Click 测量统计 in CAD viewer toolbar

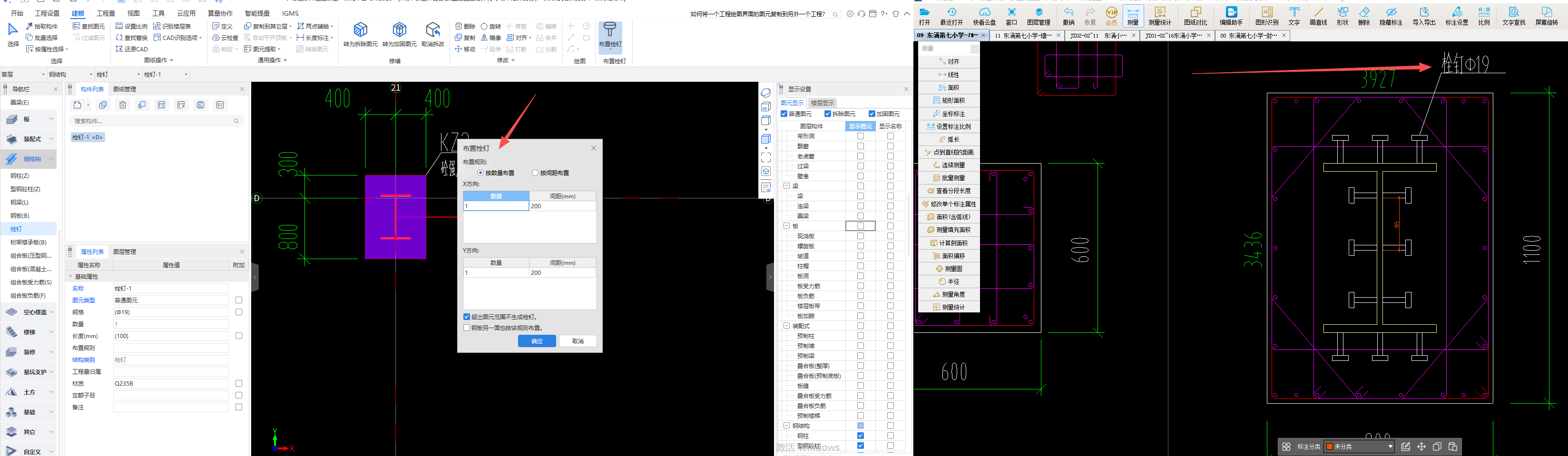[1159, 17]
